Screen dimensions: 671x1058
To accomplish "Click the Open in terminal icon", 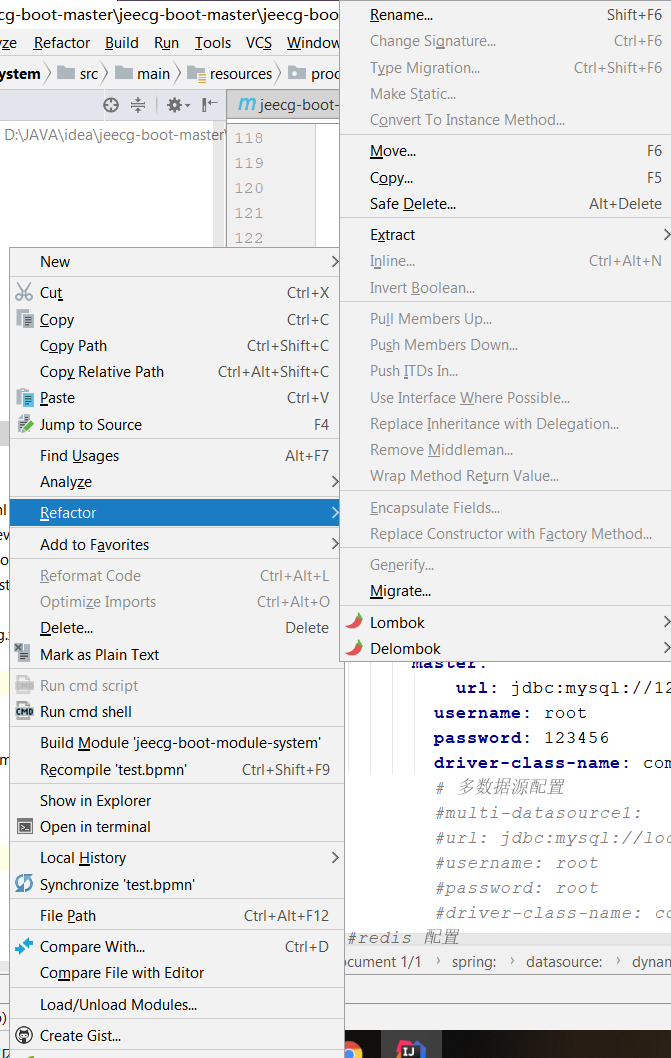I will tap(24, 827).
